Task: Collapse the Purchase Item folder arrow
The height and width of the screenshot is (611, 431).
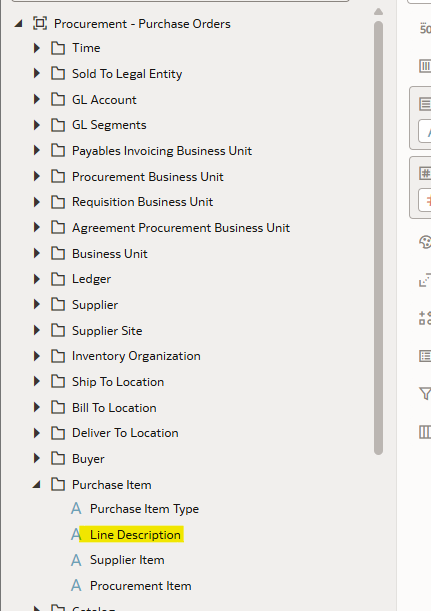Action: 37,485
